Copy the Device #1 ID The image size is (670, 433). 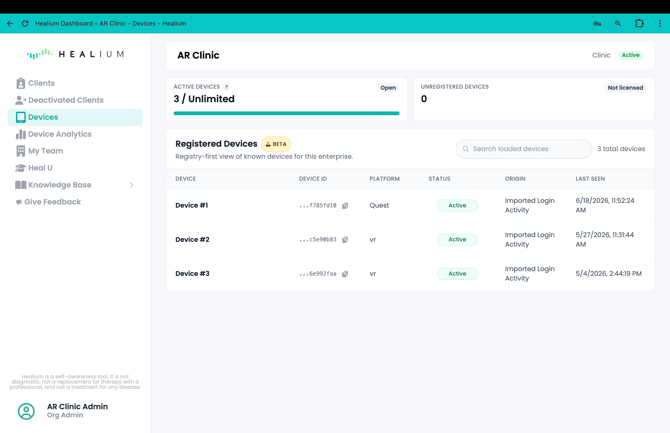(x=345, y=206)
